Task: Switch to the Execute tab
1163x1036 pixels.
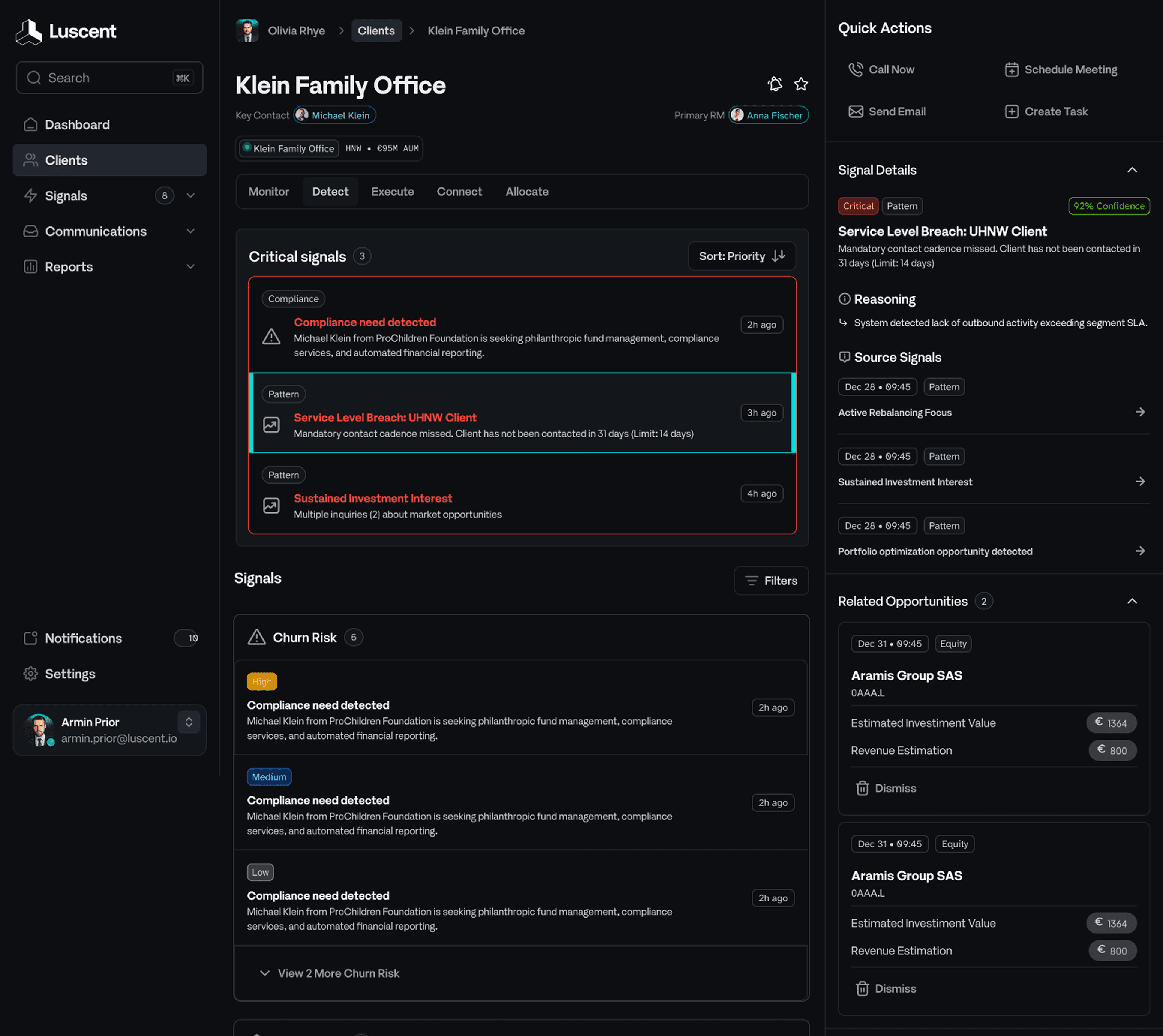Action: (392, 192)
